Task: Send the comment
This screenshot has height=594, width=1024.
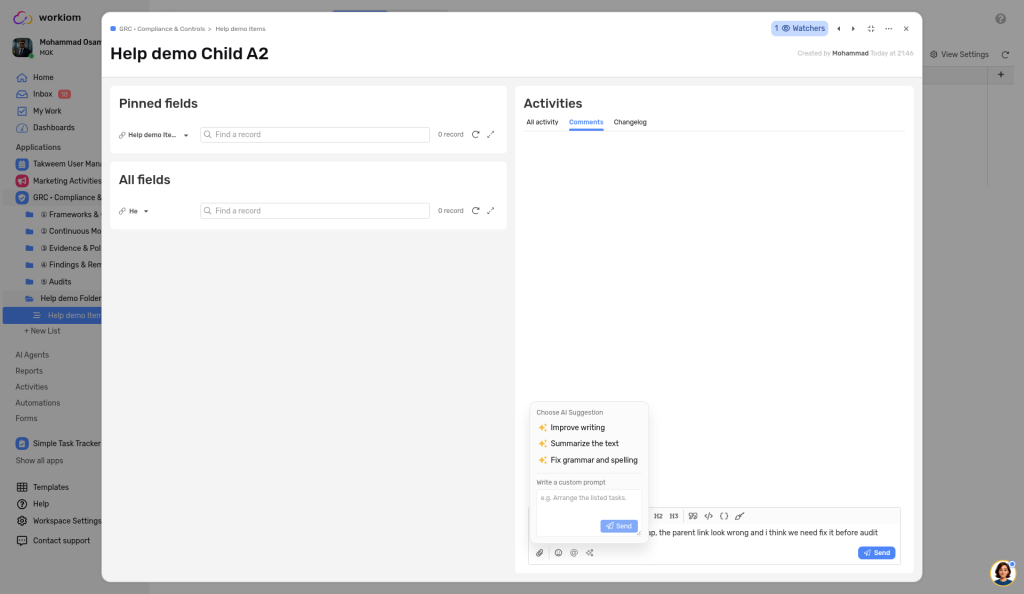Action: pyautogui.click(x=876, y=553)
